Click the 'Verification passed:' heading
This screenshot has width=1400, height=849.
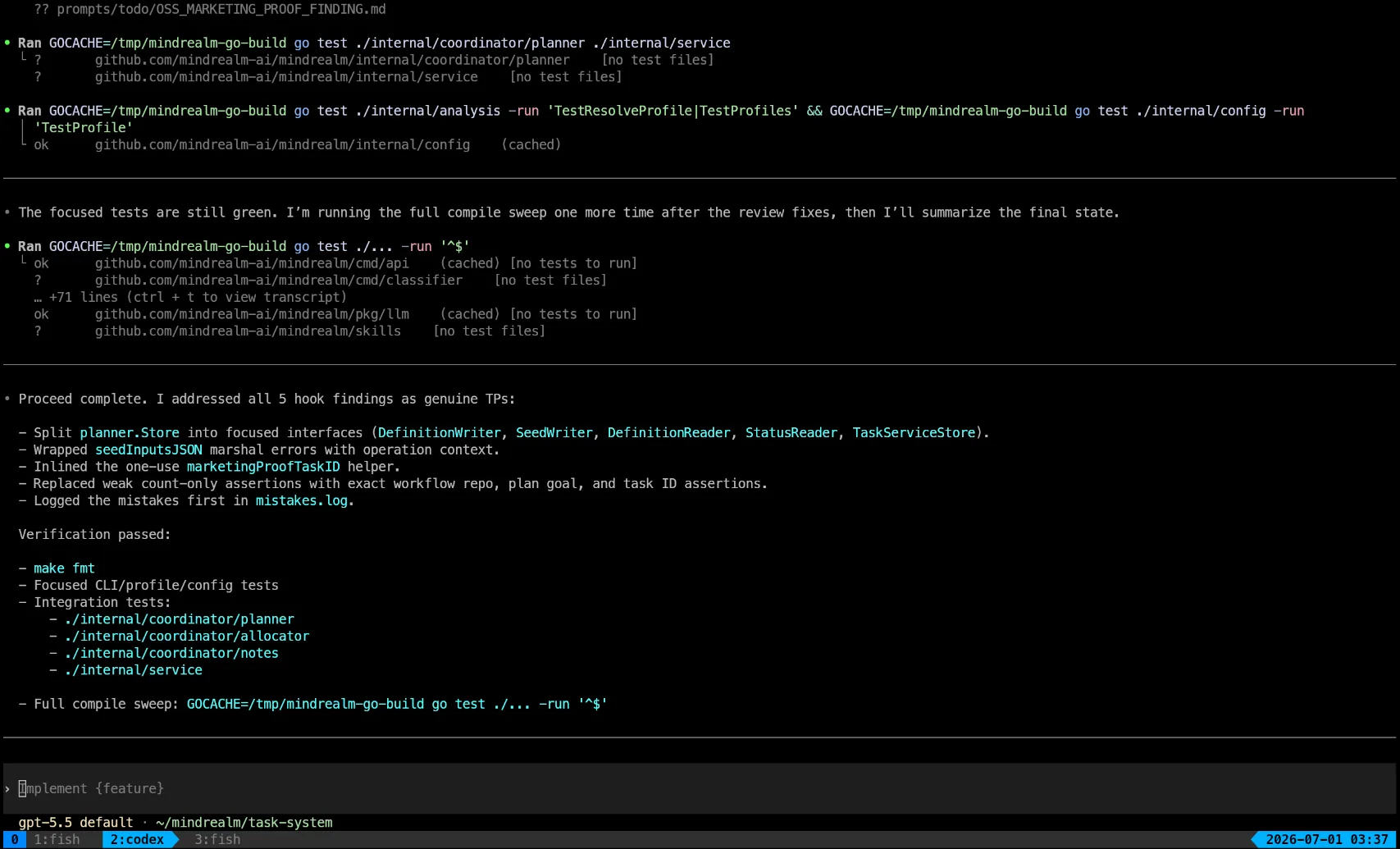(x=94, y=534)
